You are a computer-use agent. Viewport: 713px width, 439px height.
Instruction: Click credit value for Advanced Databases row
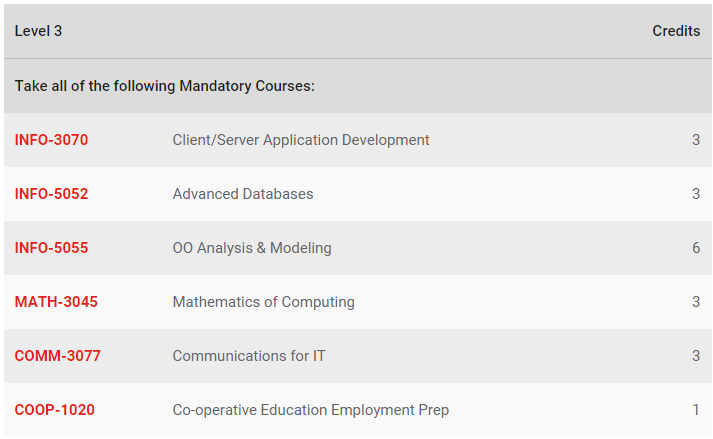[696, 194]
